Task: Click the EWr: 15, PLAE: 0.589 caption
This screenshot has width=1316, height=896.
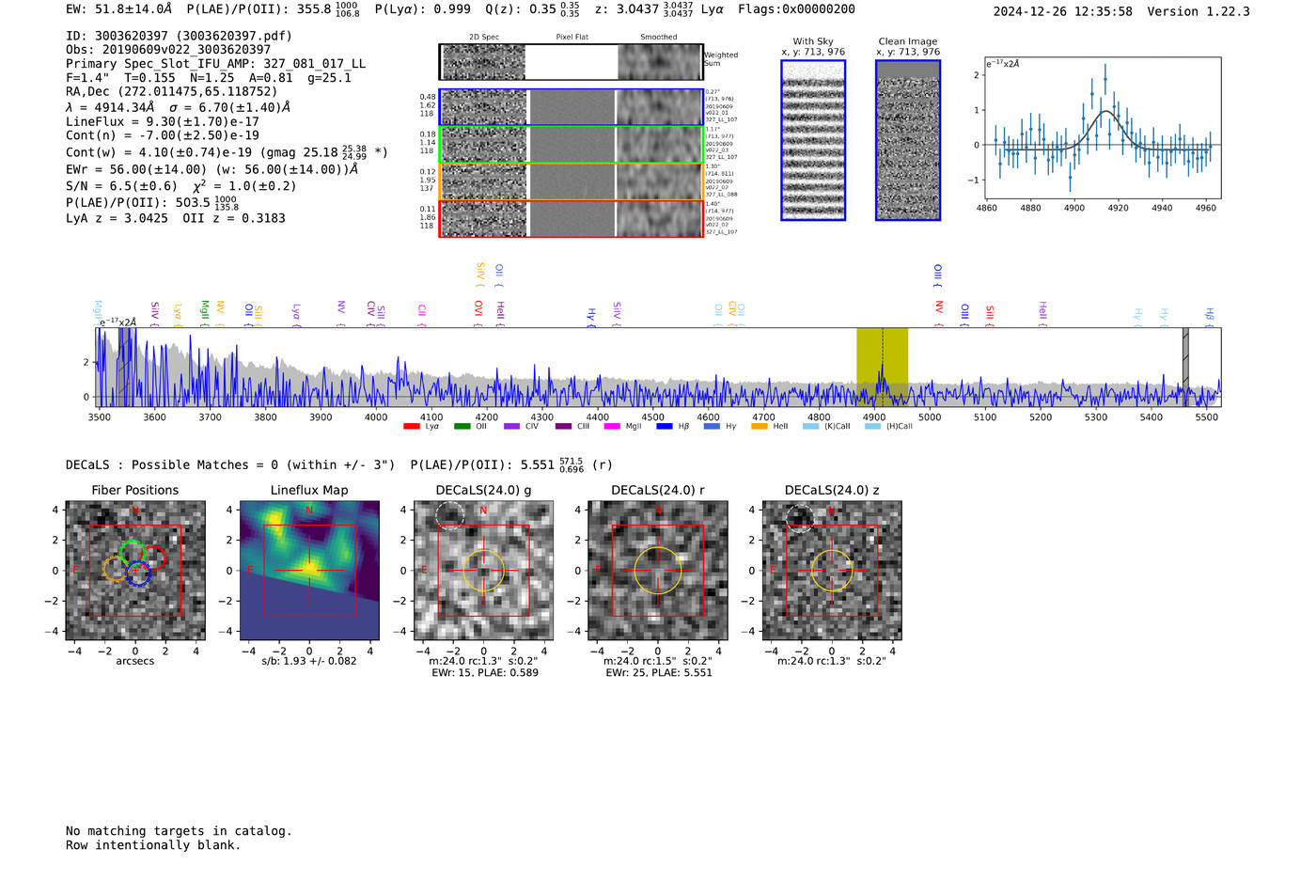Action: click(485, 673)
